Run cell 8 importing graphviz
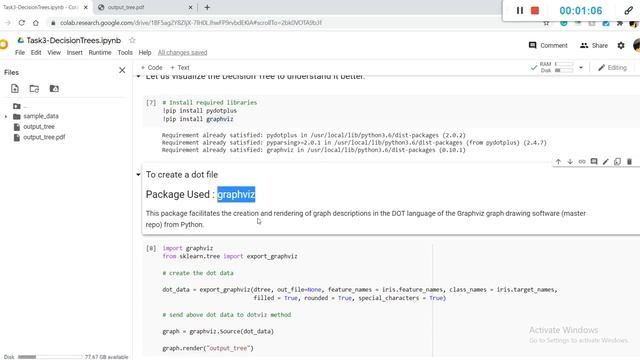The image size is (640, 360). click(151, 248)
